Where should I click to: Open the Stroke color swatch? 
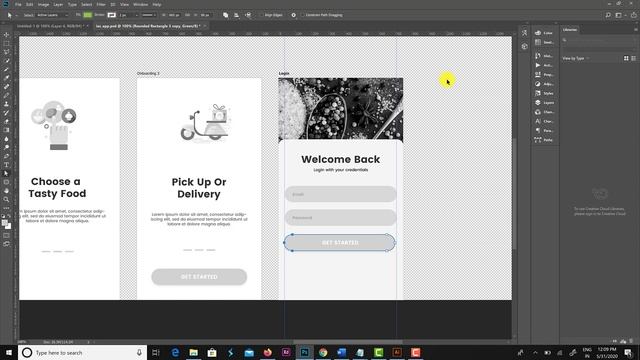(x=111, y=15)
